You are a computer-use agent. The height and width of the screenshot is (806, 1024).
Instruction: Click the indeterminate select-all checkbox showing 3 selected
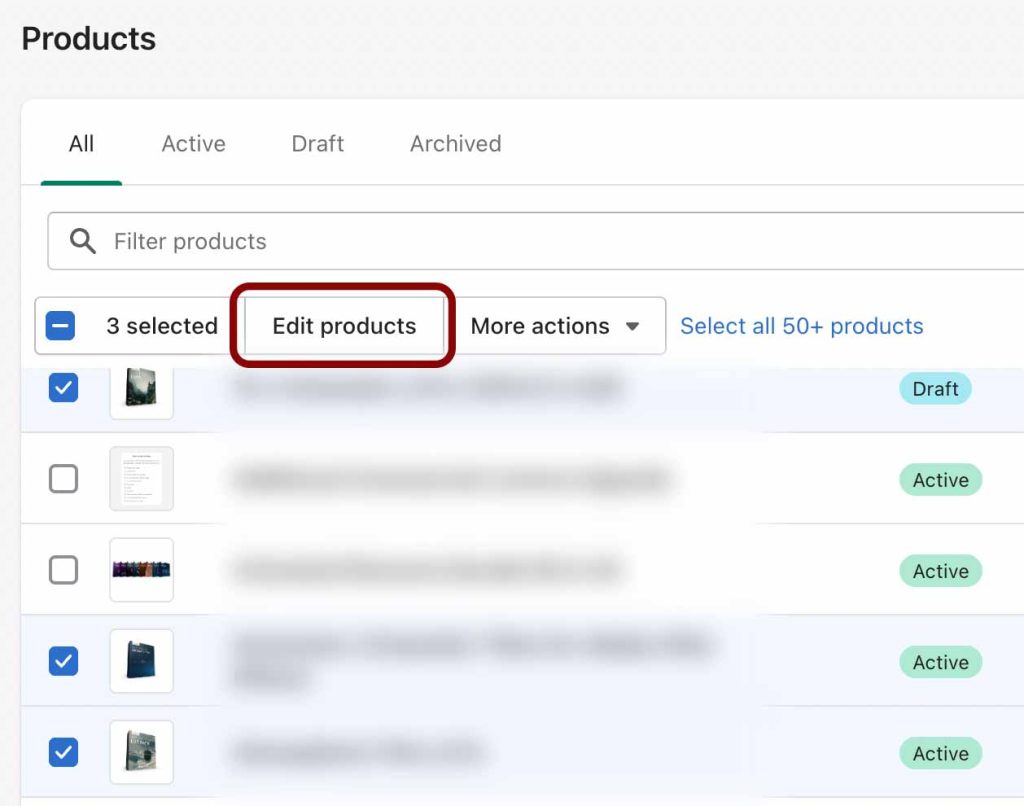[63, 326]
